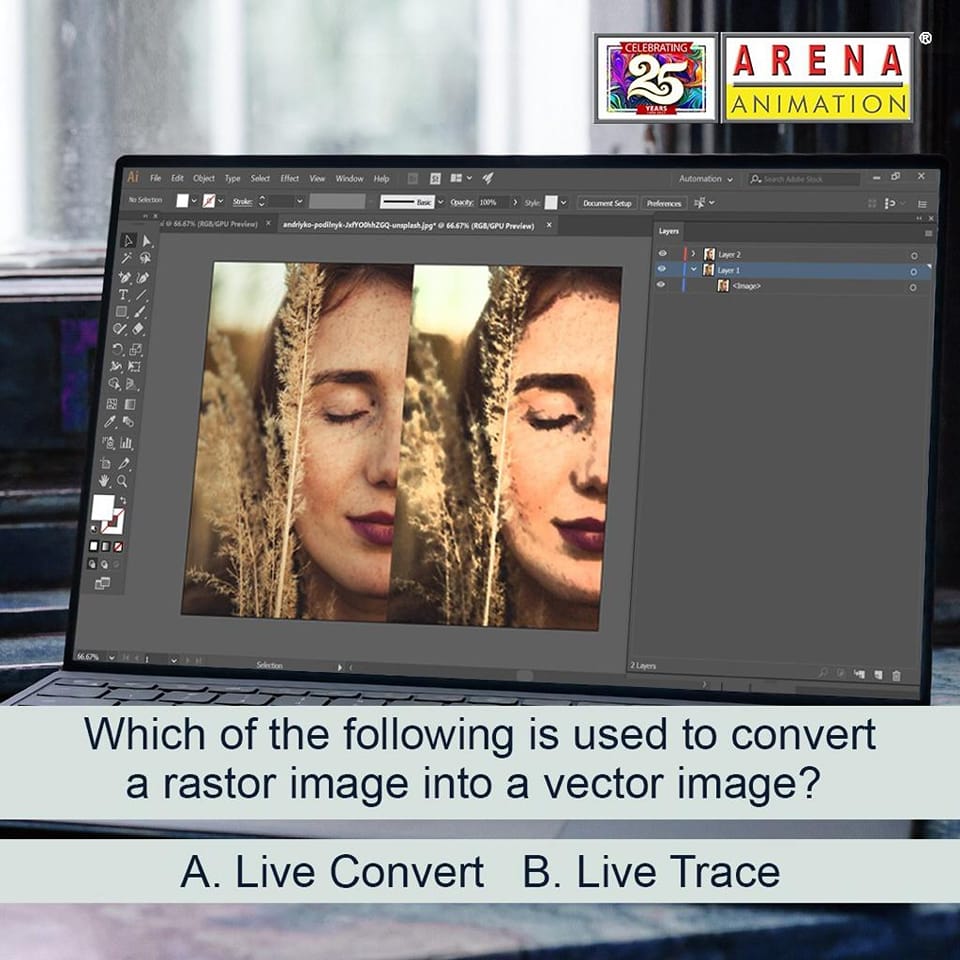Open the Effect menu

click(290, 178)
